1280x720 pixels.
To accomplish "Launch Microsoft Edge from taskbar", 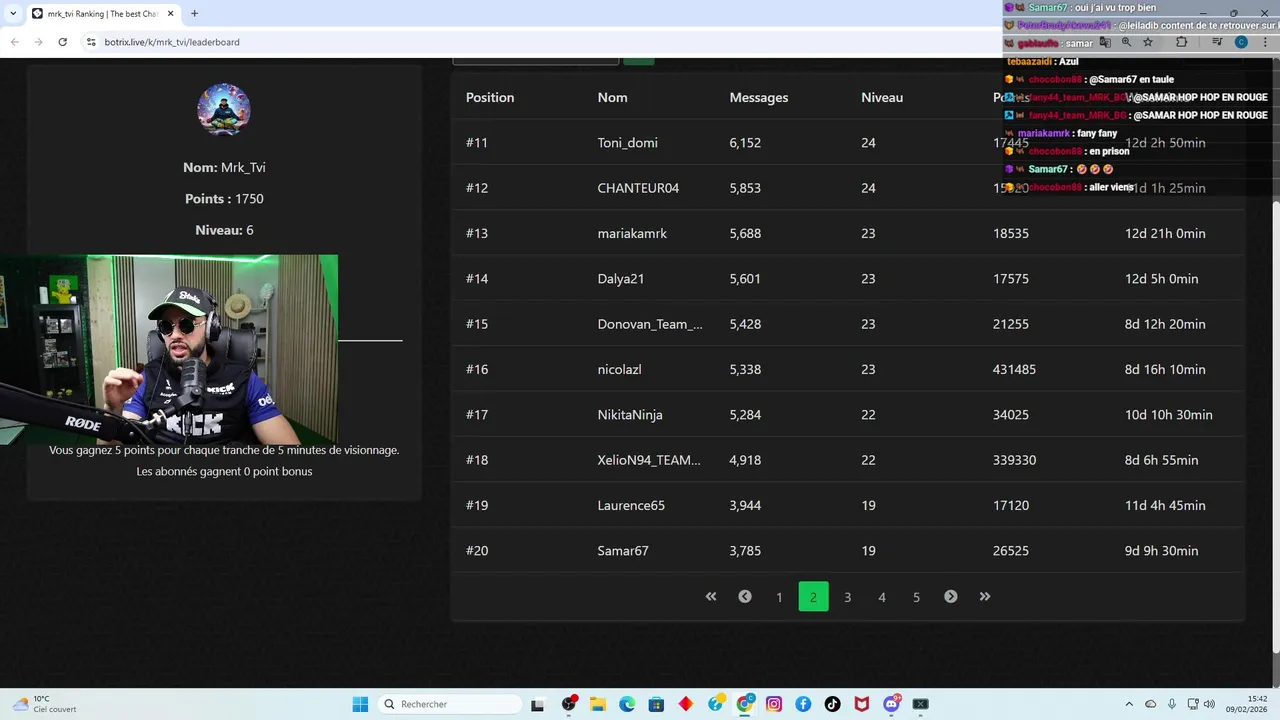I will click(627, 704).
